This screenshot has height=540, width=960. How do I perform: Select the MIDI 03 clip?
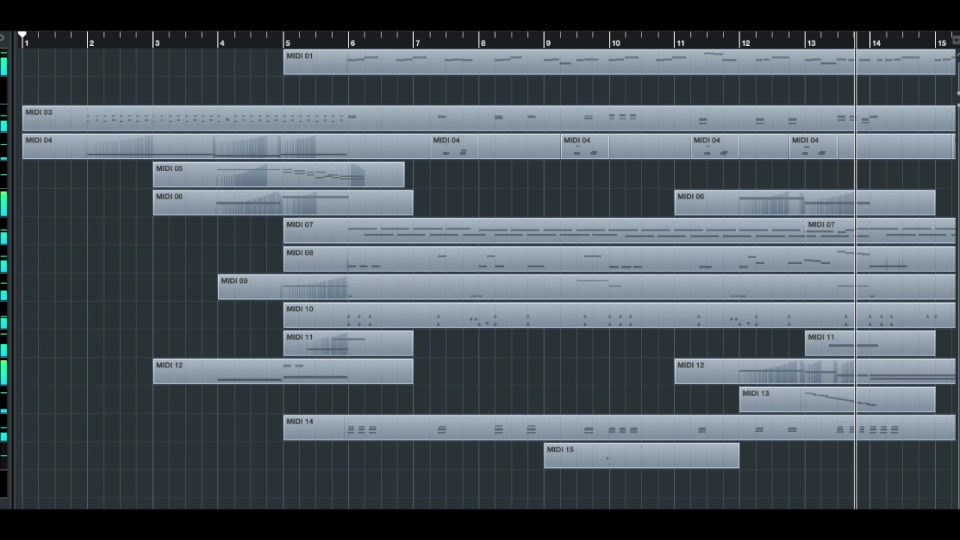point(489,118)
